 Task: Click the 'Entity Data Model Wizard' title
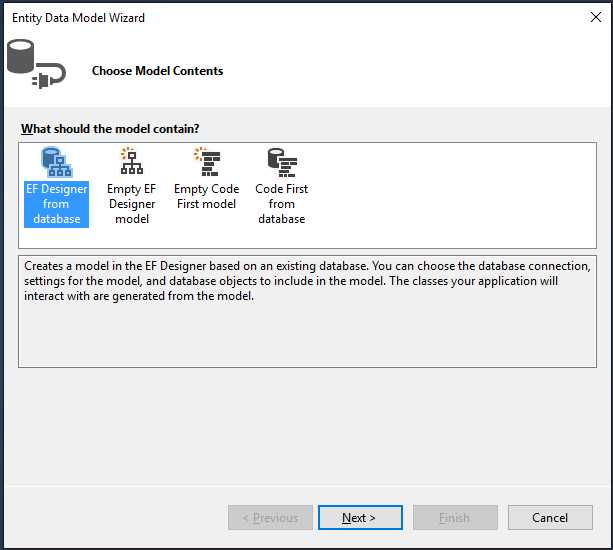coord(78,18)
